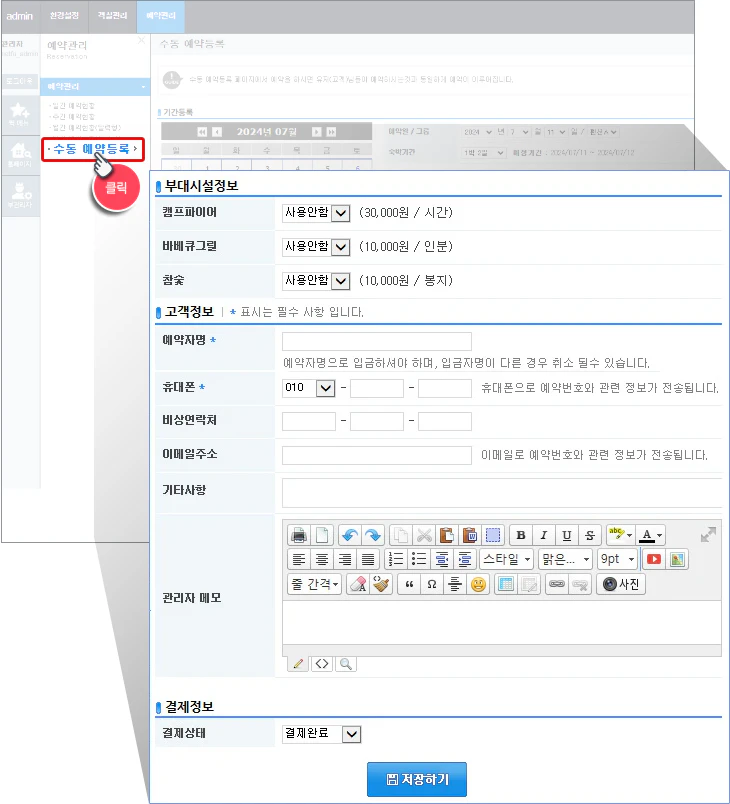The width and height of the screenshot is (730, 804).
Task: Open the 수동 예약등록 menu link
Action: [x=93, y=149]
